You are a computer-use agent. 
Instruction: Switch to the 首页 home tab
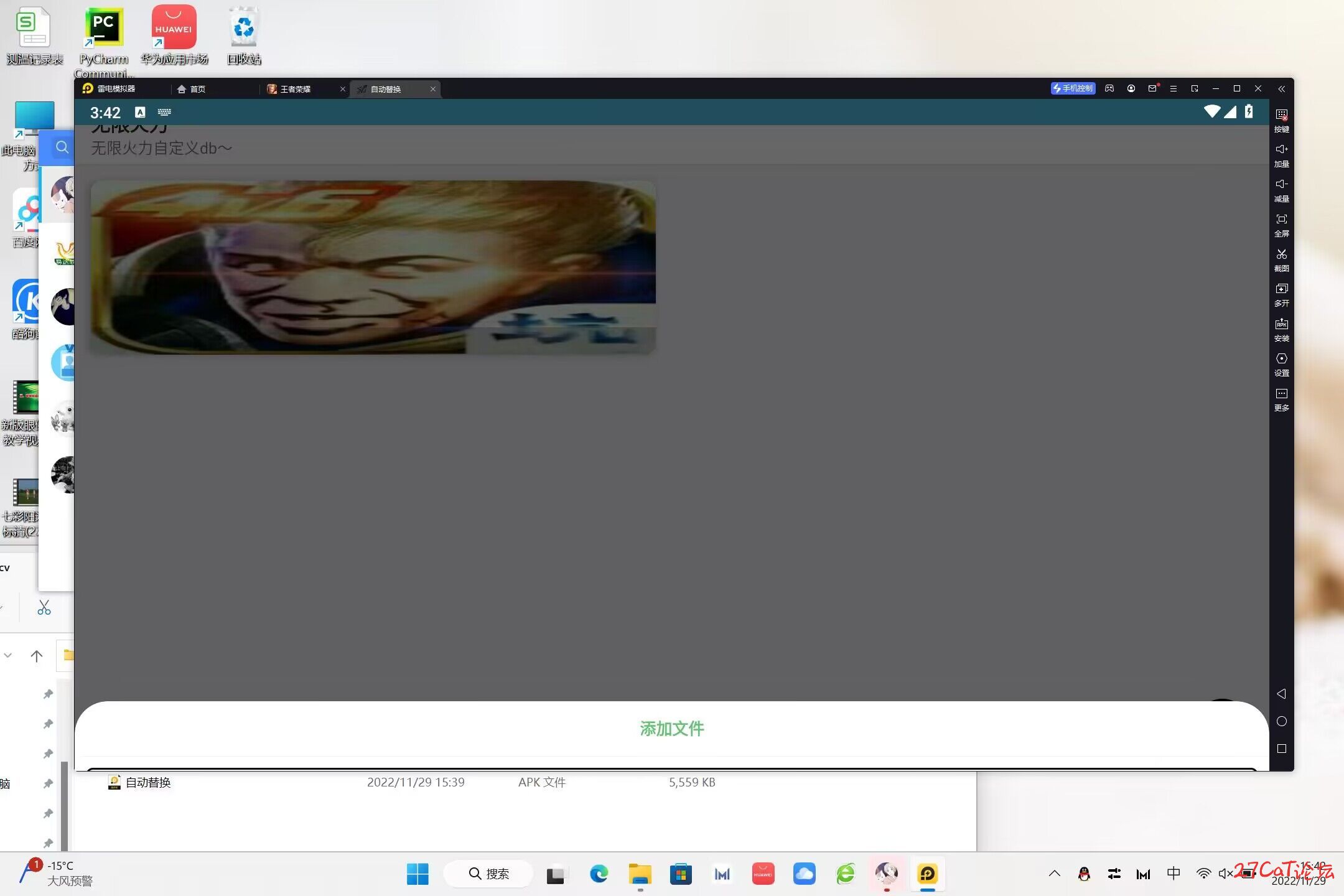click(x=191, y=89)
